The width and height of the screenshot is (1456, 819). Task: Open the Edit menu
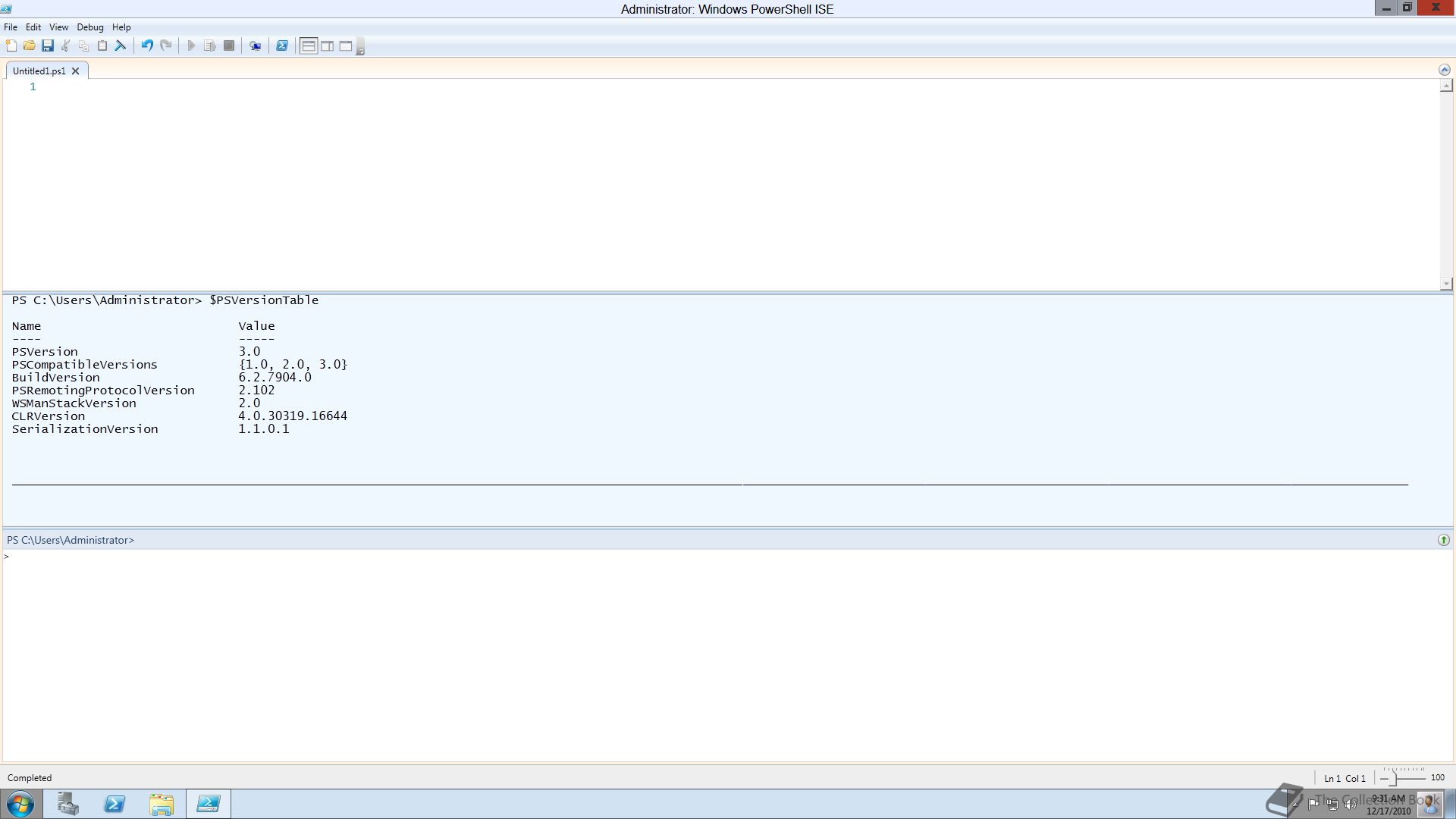(x=33, y=27)
